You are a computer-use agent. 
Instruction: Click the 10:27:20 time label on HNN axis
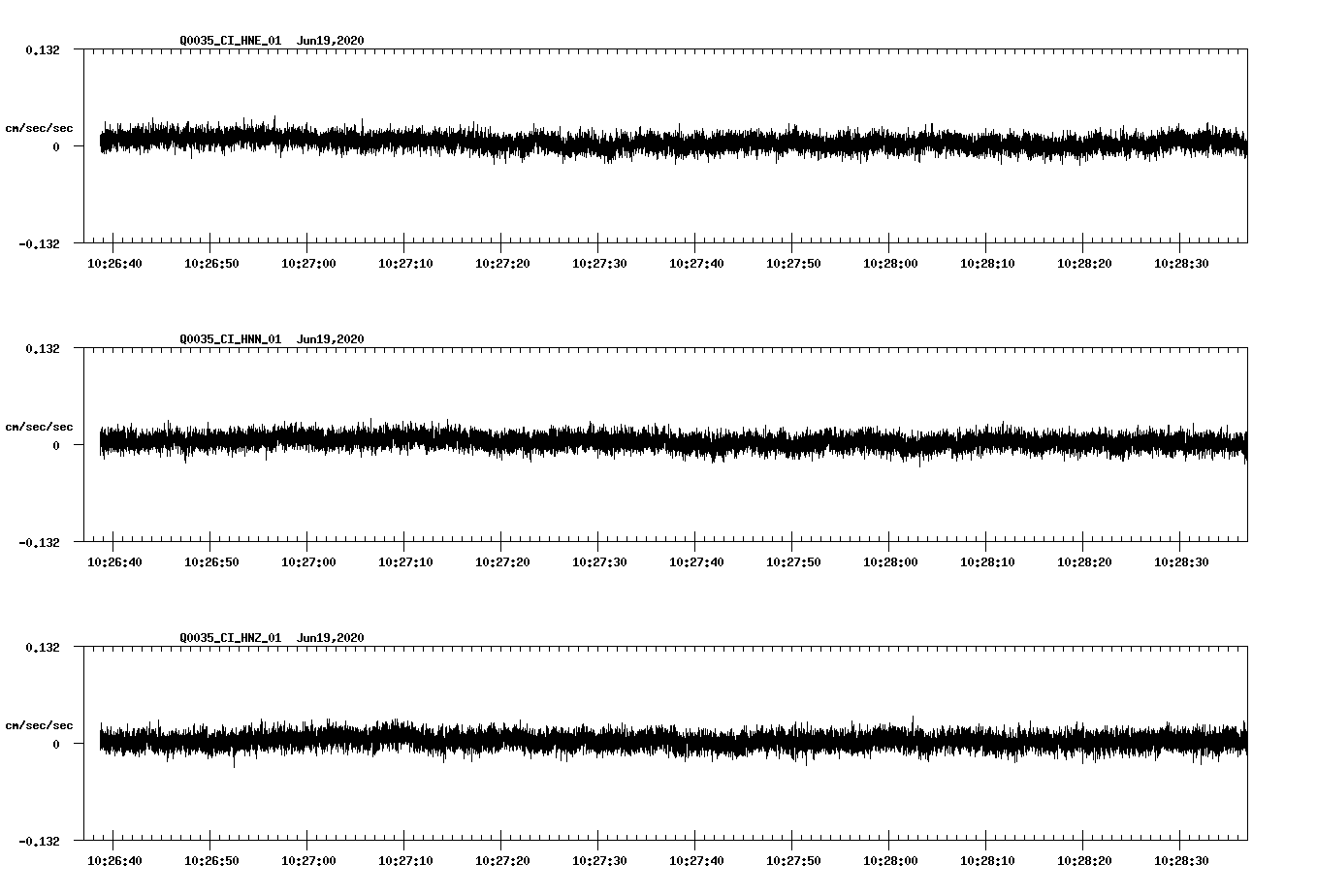coord(502,562)
